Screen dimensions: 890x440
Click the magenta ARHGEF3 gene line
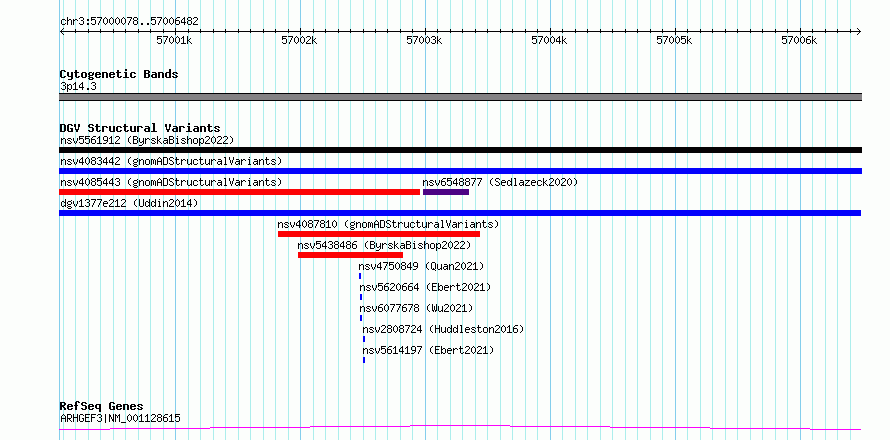460,427
